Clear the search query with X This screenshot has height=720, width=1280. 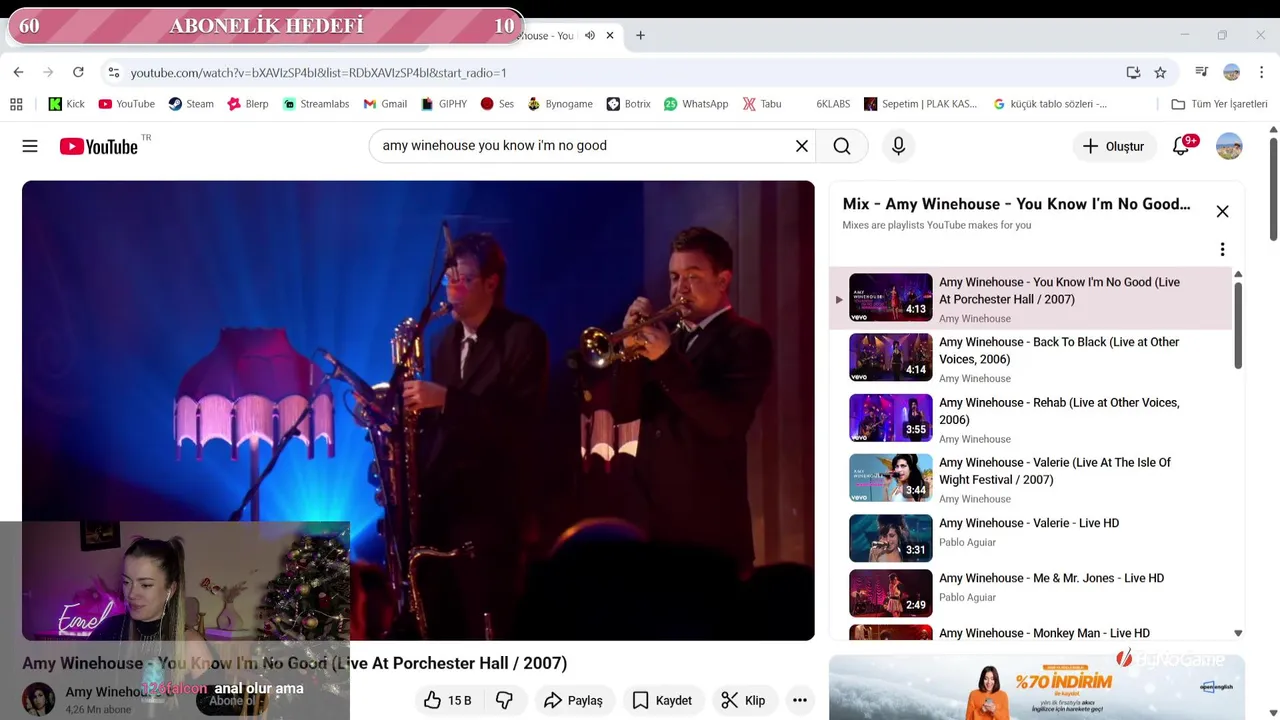coord(802,146)
